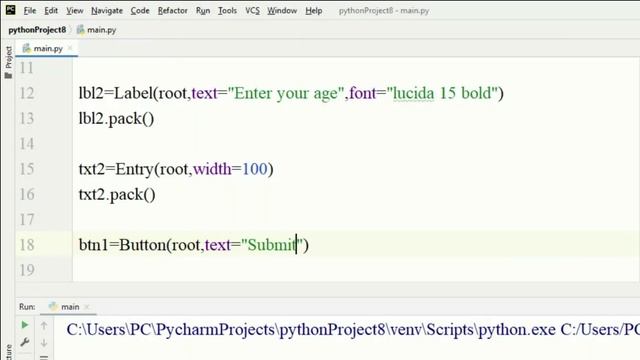The height and width of the screenshot is (360, 640).
Task: Click txt2=Entry on line 15
Action: 116,169
